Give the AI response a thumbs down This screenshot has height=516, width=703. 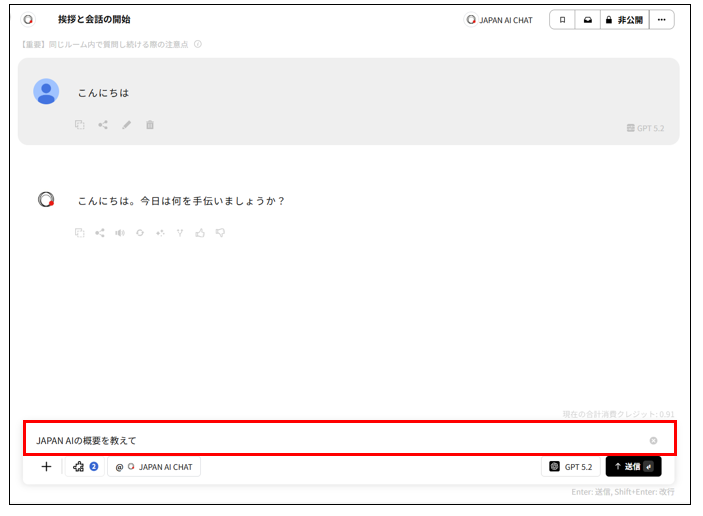pyautogui.click(x=220, y=233)
